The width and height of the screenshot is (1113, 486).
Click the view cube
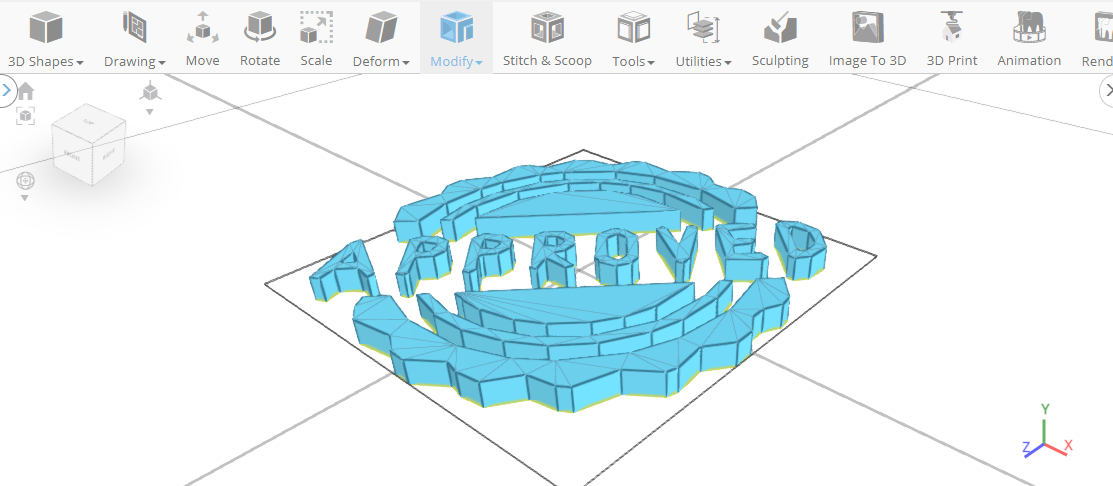click(89, 144)
